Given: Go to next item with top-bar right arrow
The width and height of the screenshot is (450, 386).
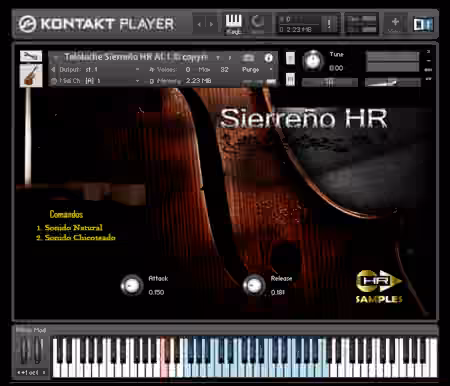Looking at the screenshot, I should 211,24.
